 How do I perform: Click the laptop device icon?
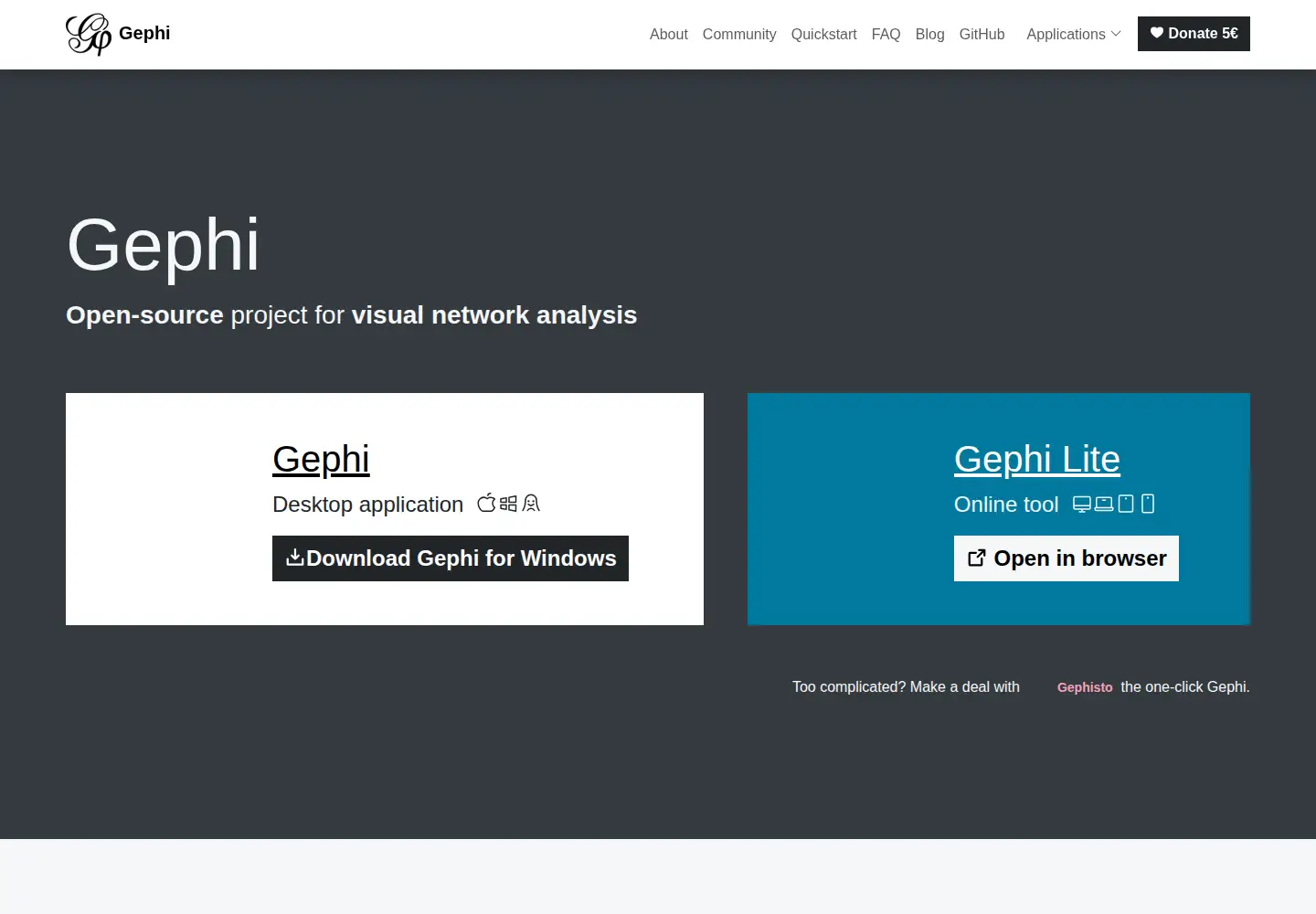(x=1104, y=504)
